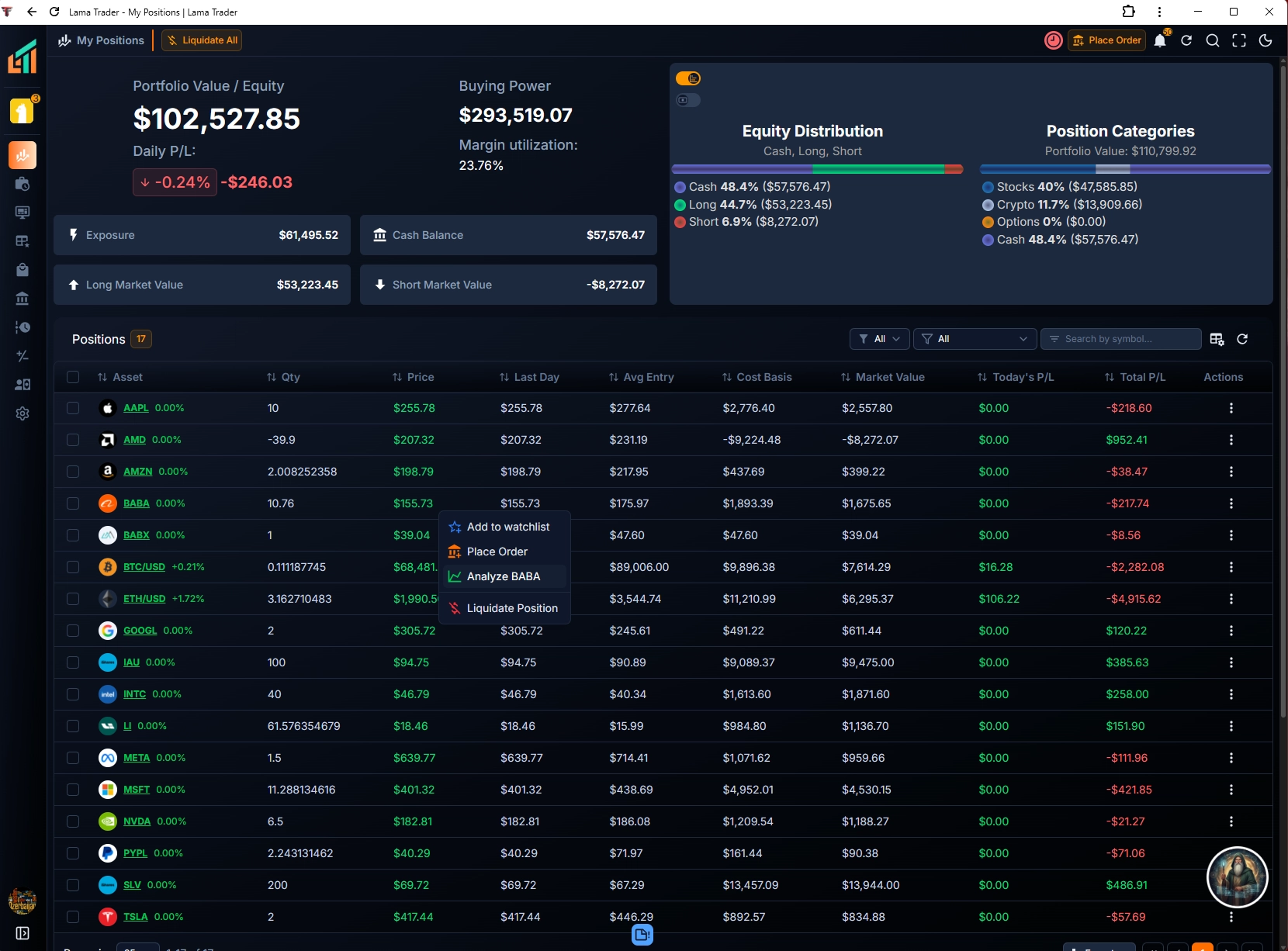Open the shopping bag sidebar icon
1288x951 pixels.
pos(23,269)
